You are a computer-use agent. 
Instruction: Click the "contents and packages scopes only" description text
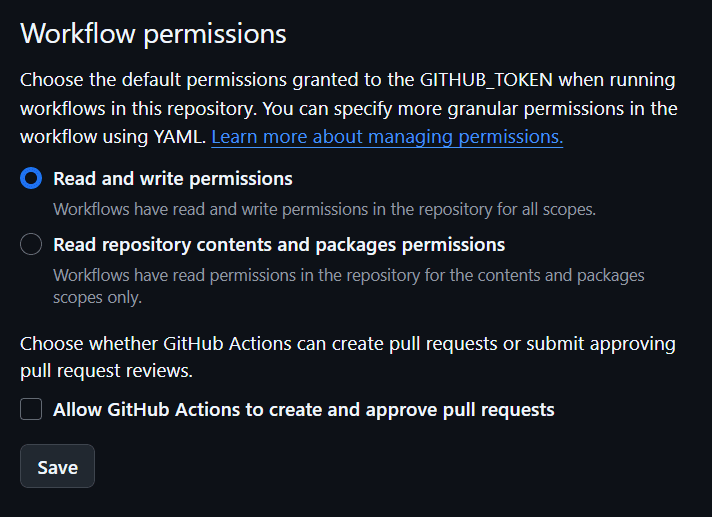pos(348,285)
